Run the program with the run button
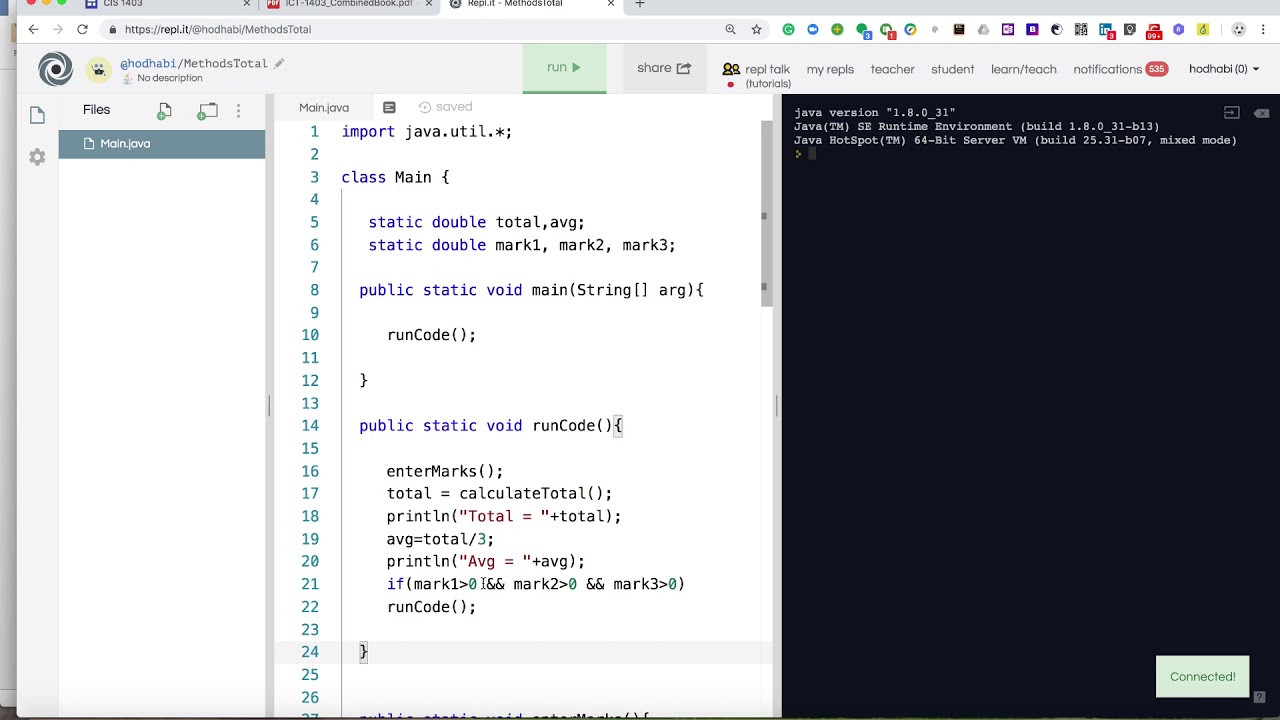The width and height of the screenshot is (1280, 720). pyautogui.click(x=564, y=68)
